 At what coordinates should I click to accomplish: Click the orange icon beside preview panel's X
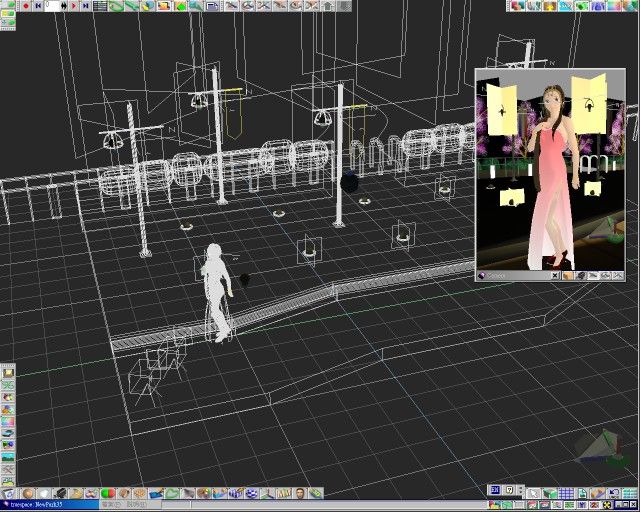(x=567, y=275)
